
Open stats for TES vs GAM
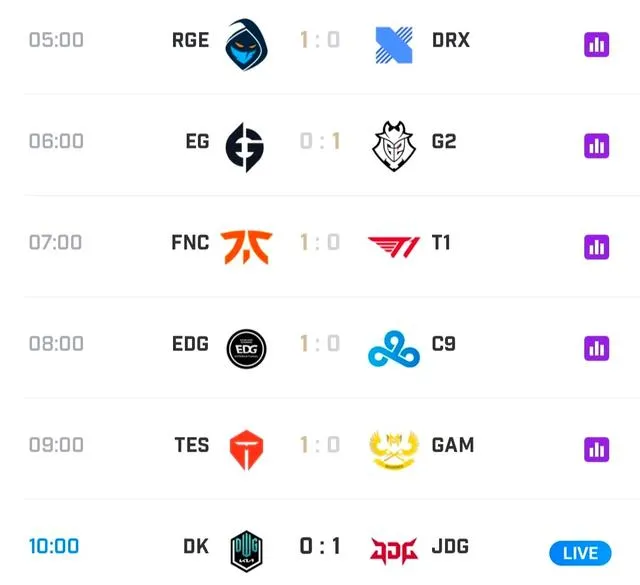pos(597,449)
